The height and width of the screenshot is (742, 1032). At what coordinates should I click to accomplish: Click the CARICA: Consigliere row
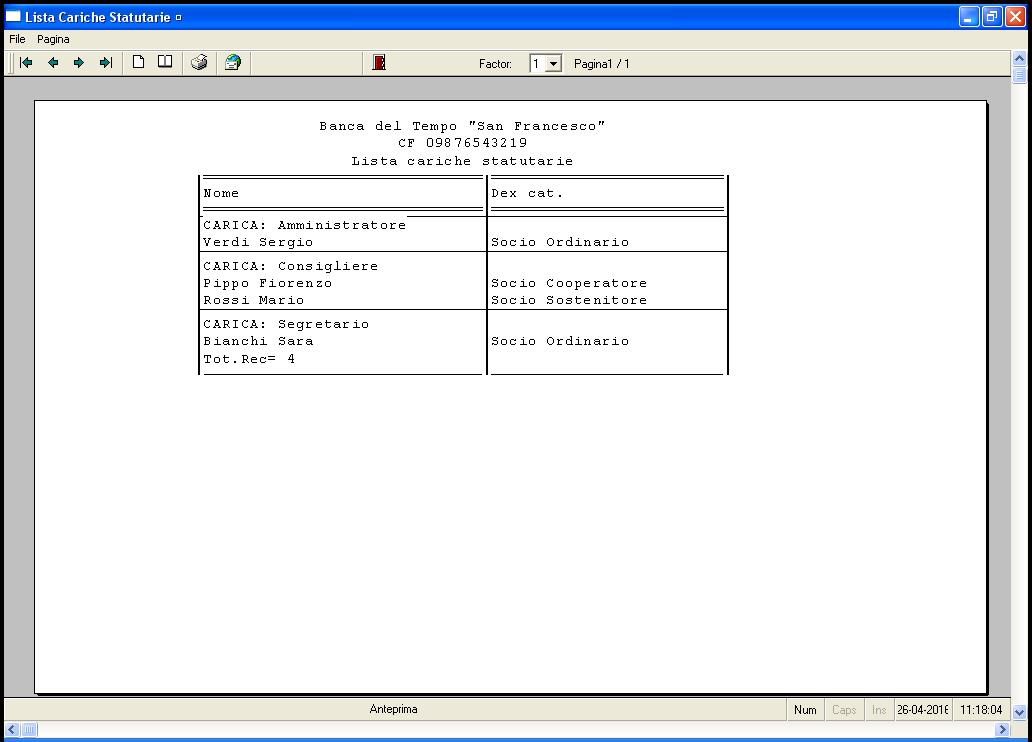[291, 266]
